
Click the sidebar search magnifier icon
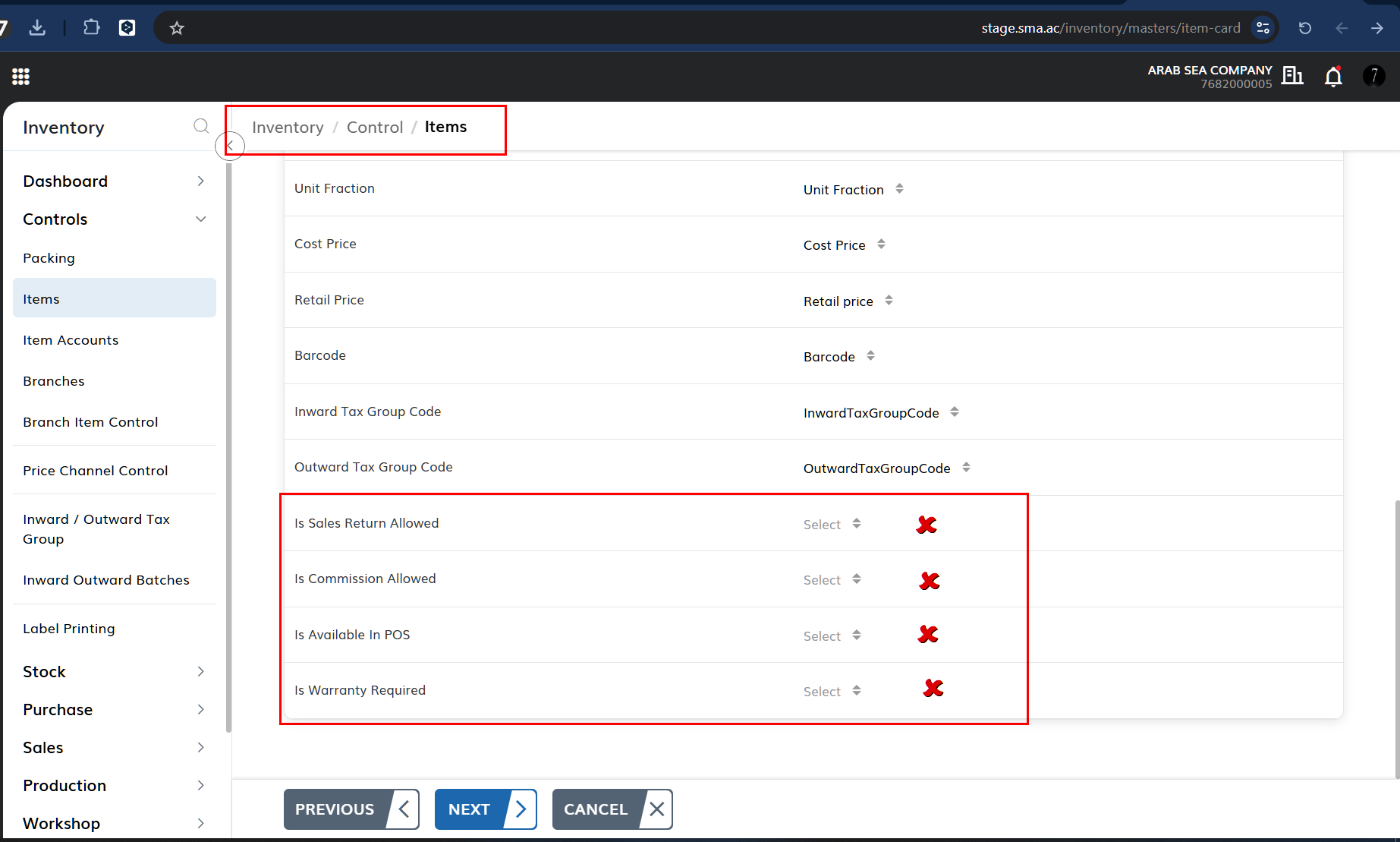(200, 126)
